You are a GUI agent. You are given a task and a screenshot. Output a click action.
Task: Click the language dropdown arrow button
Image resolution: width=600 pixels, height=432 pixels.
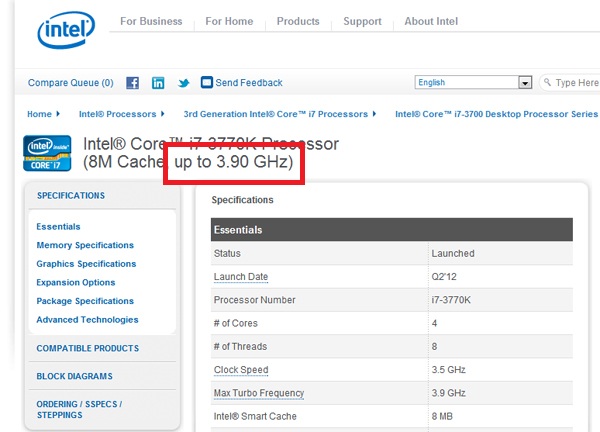click(x=525, y=83)
